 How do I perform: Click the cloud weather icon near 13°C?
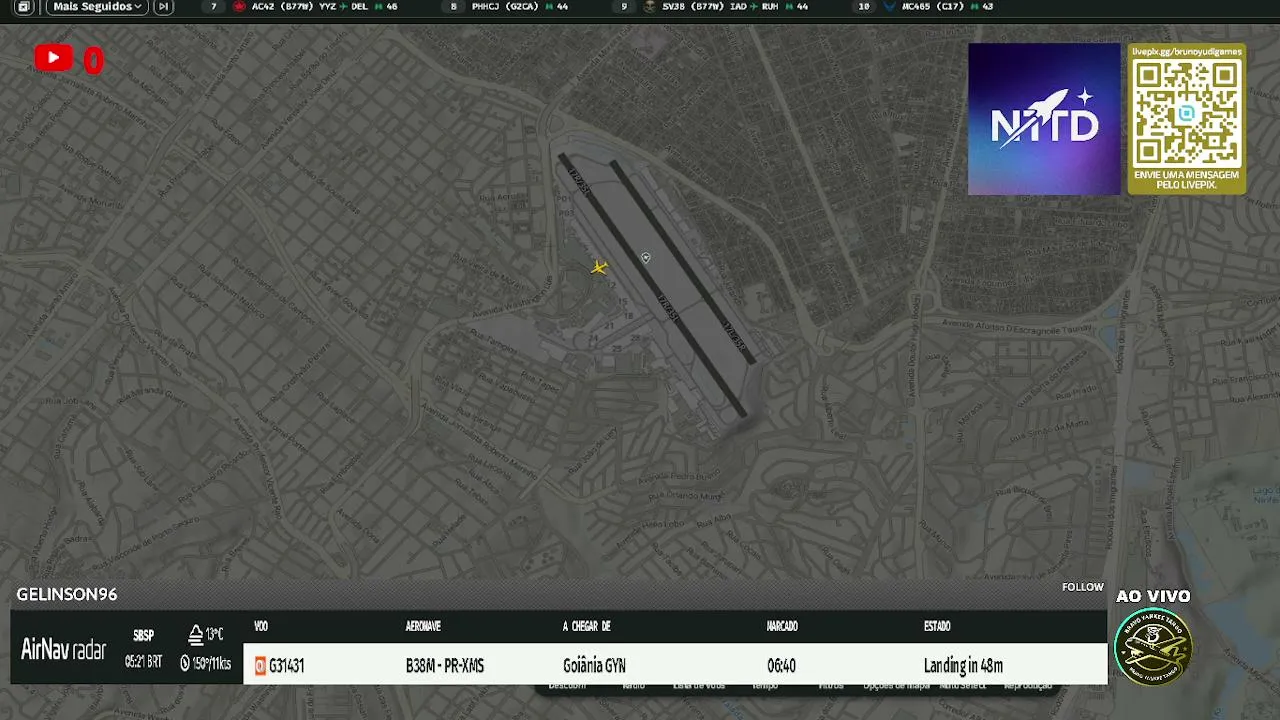click(196, 635)
